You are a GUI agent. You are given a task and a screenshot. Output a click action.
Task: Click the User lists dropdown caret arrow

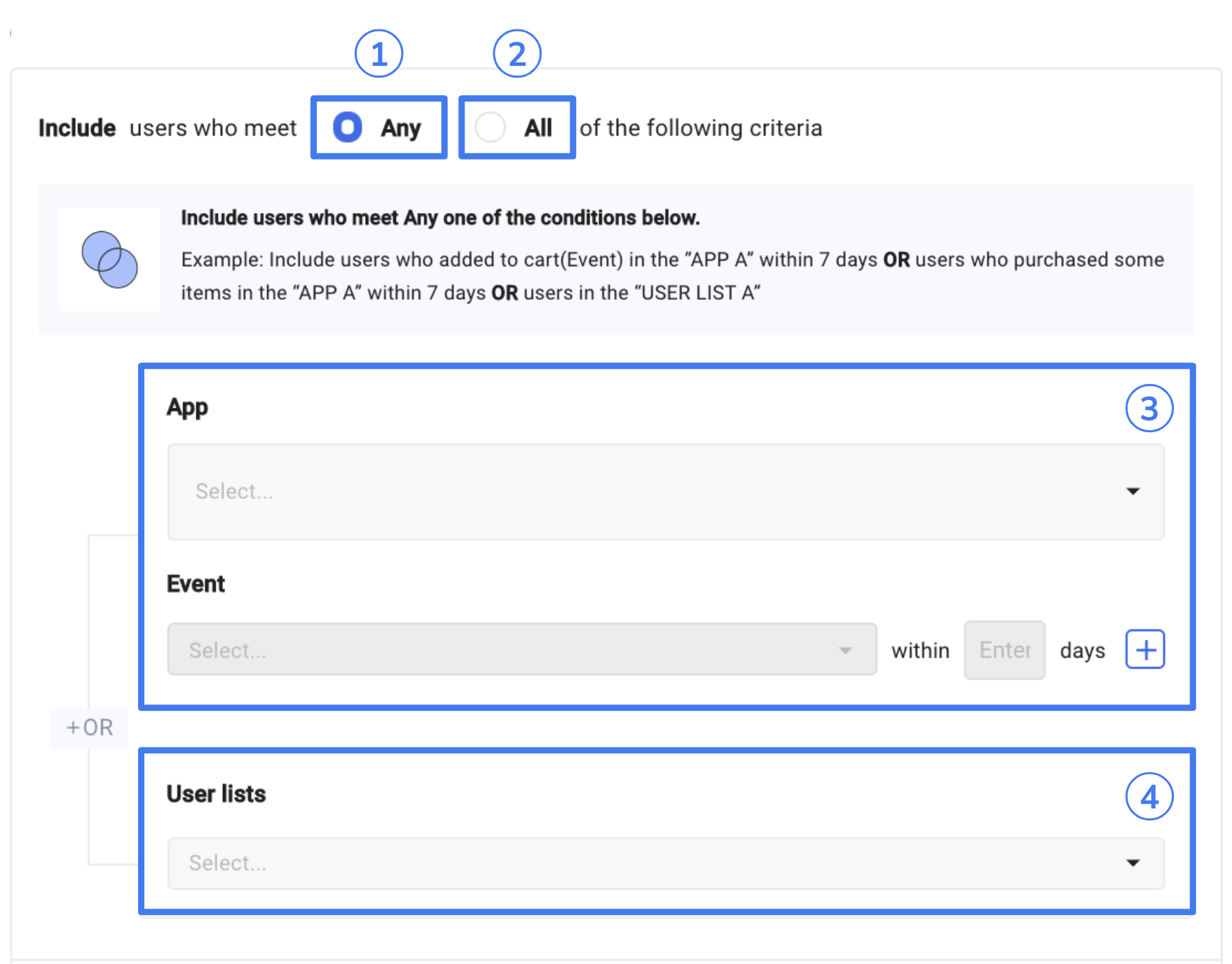tap(1132, 862)
